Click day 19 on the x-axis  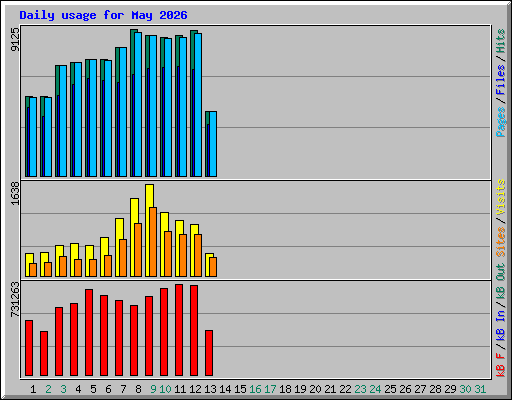[300, 389]
